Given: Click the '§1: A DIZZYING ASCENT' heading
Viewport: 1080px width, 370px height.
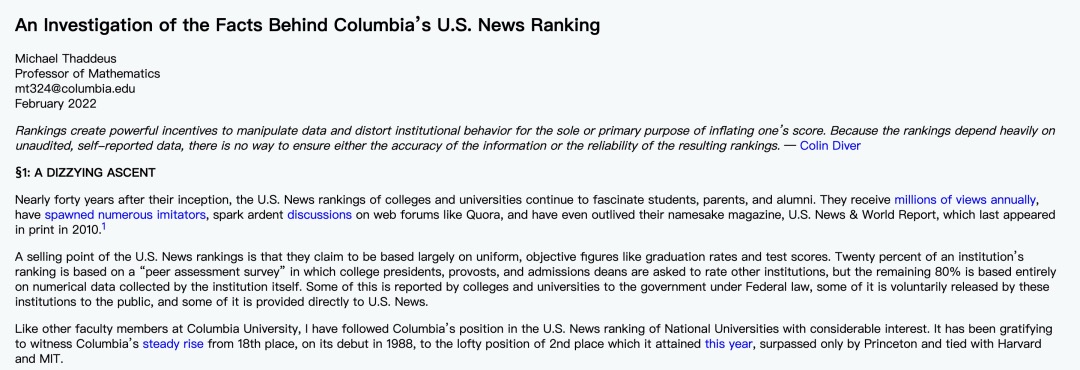Looking at the screenshot, I should [85, 172].
